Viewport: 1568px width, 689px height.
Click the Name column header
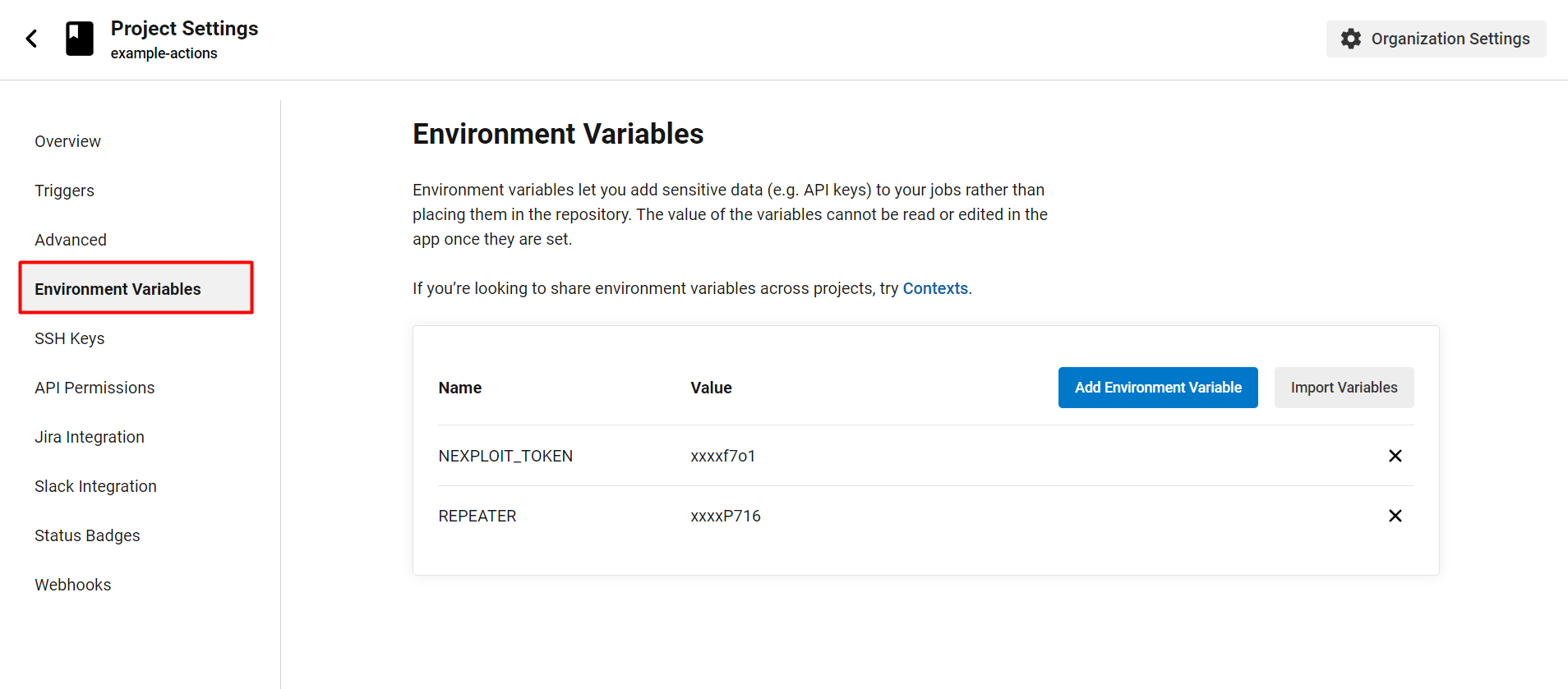[x=460, y=388]
